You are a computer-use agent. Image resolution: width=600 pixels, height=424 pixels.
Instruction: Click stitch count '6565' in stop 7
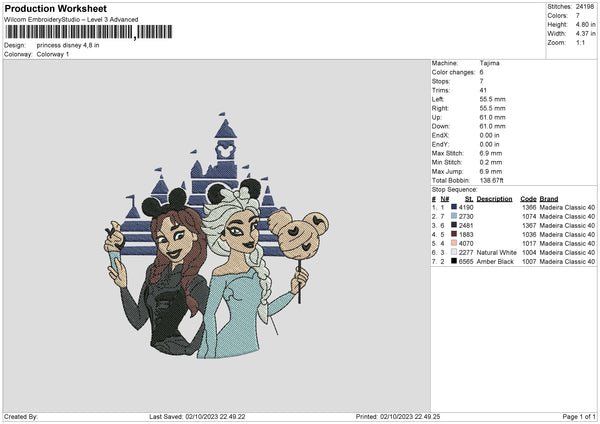pos(466,262)
